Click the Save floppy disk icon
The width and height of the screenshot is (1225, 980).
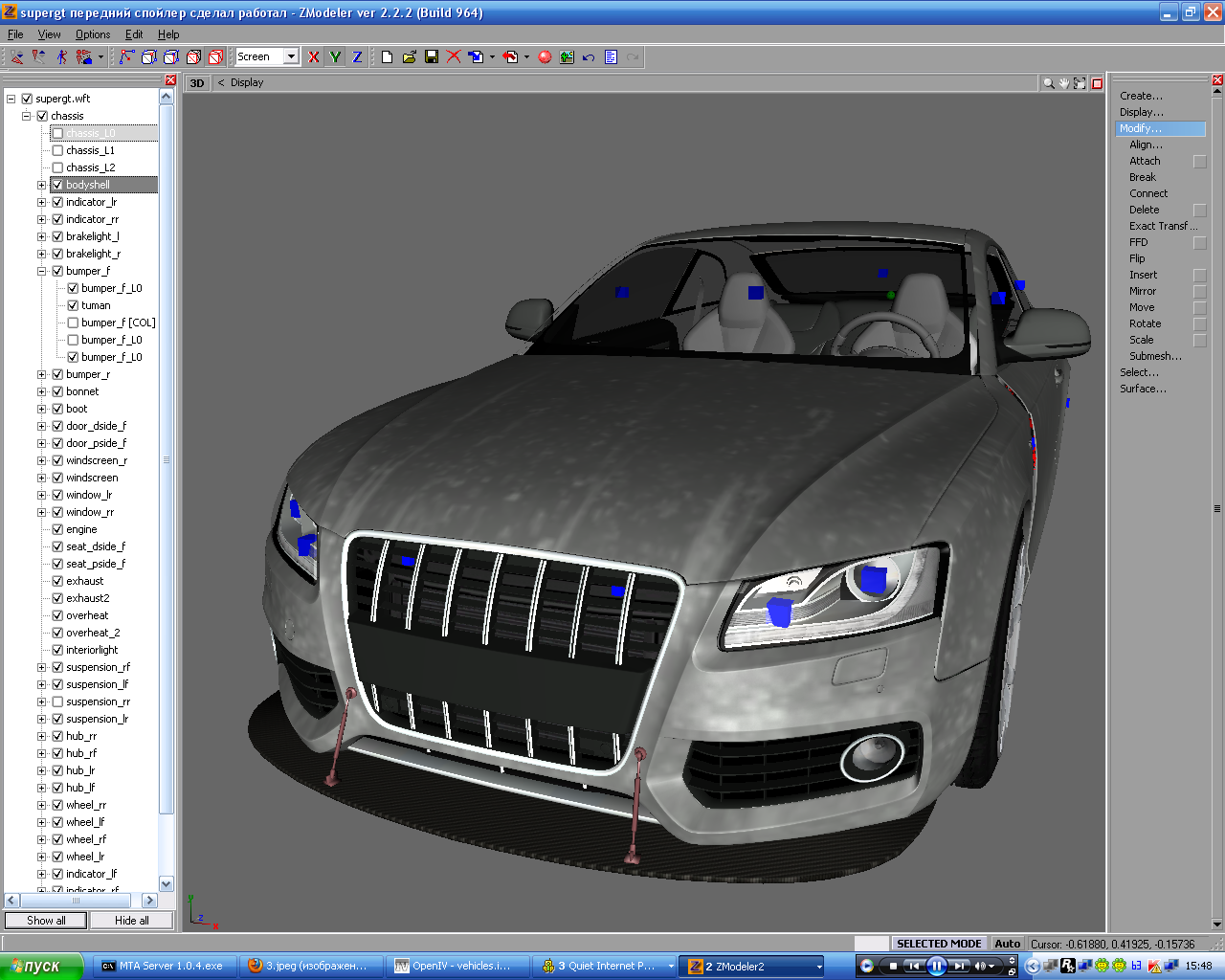tap(432, 57)
